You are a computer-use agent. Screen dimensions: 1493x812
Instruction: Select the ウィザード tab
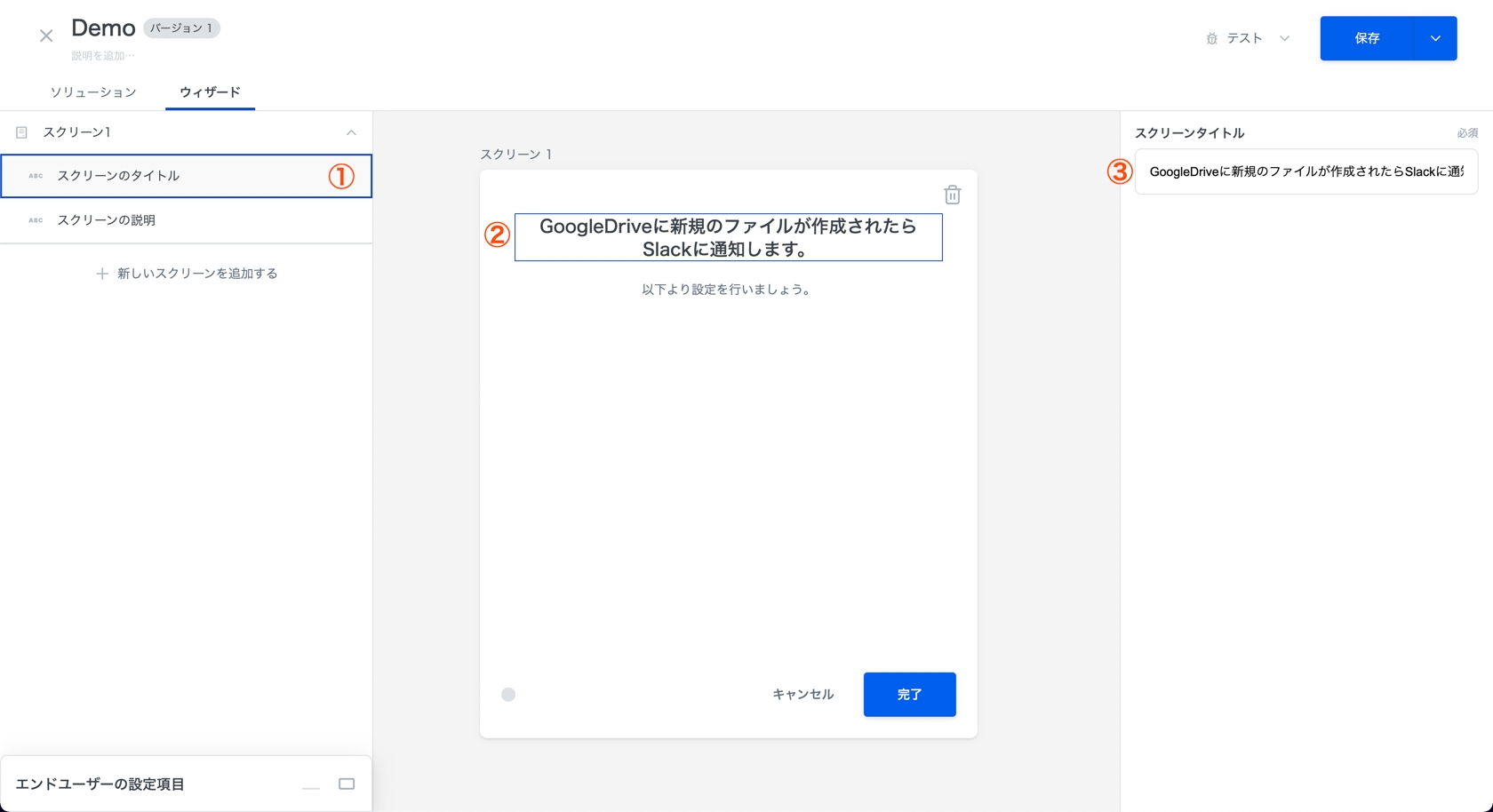[210, 92]
